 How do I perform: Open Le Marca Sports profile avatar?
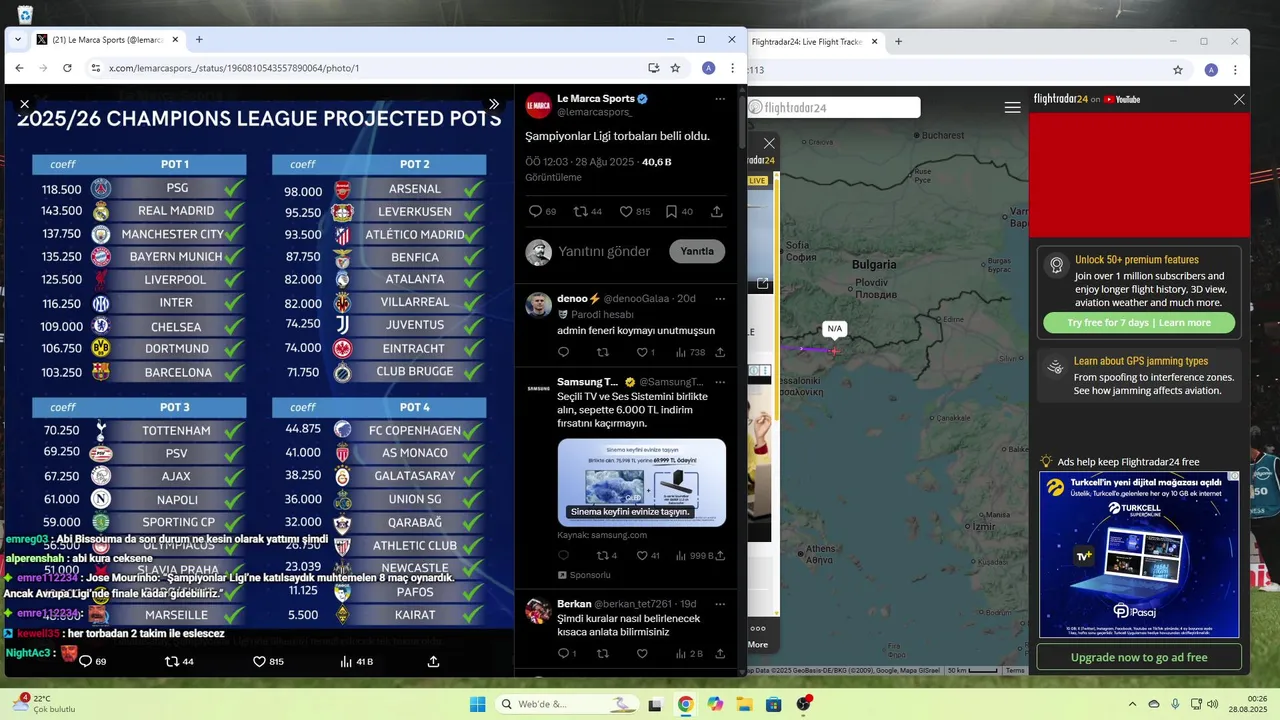539,105
